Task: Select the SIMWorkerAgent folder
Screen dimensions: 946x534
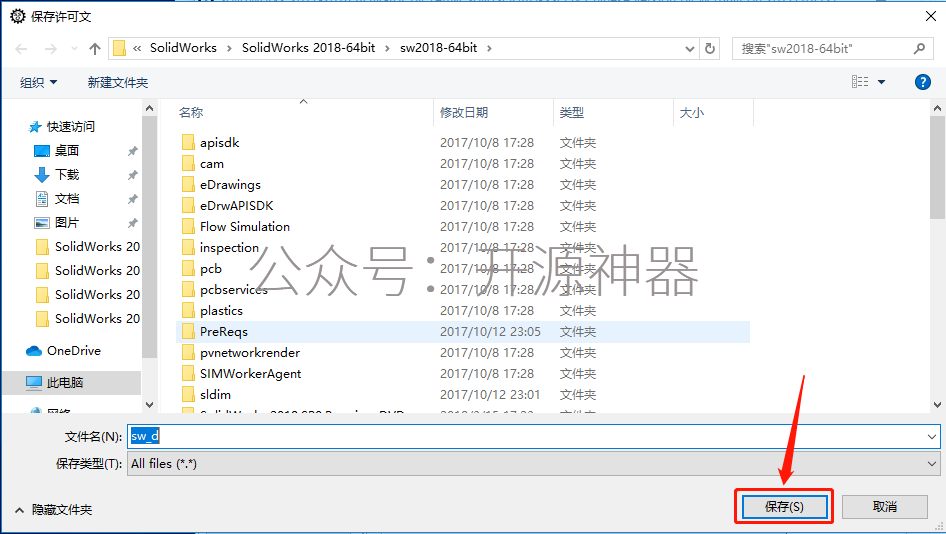Action: tap(250, 373)
